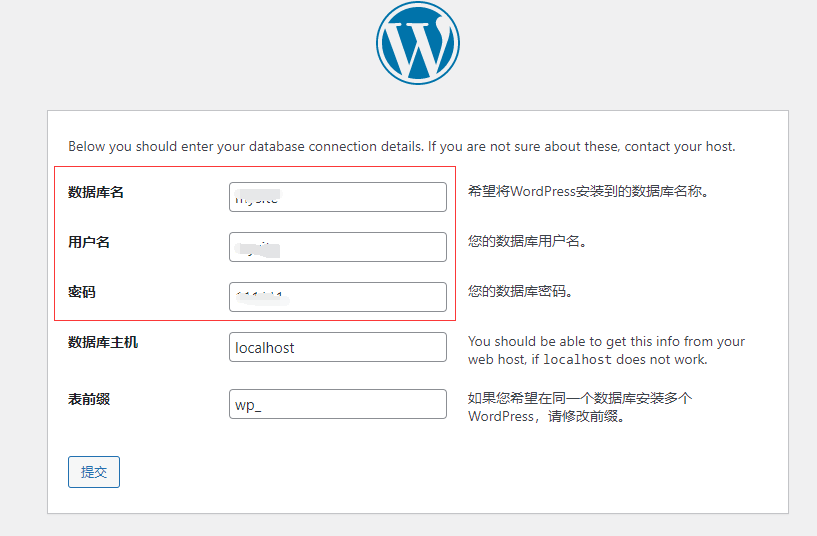817x536 pixels.
Task: Select the 表前缀 label
Action: point(89,400)
